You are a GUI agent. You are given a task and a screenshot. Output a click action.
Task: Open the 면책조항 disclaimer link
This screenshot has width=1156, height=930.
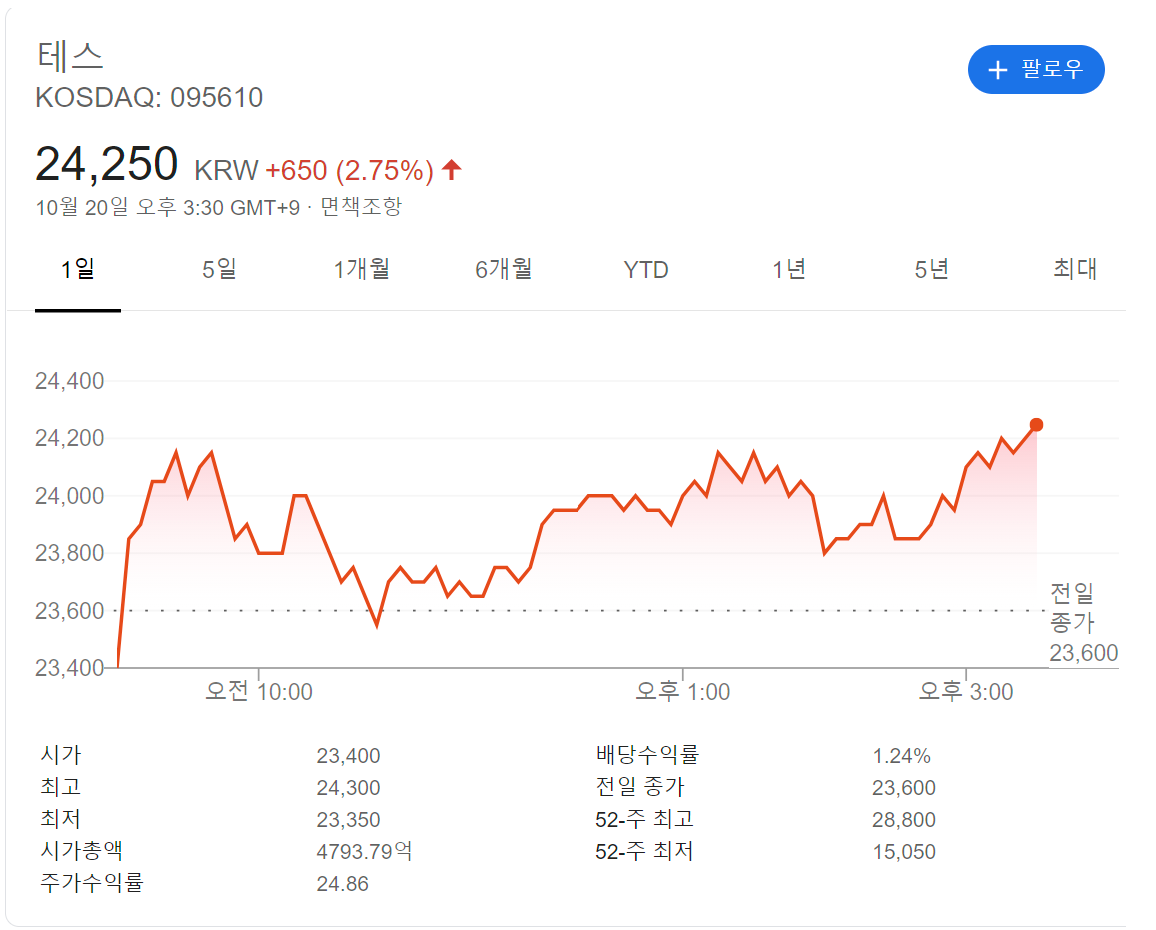(x=361, y=207)
